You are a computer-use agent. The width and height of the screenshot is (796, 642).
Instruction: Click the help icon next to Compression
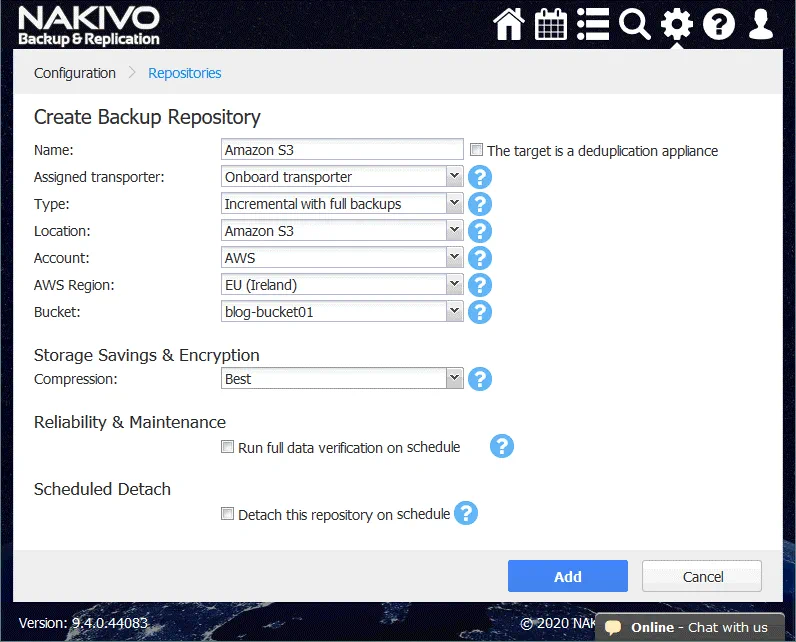[x=480, y=379]
